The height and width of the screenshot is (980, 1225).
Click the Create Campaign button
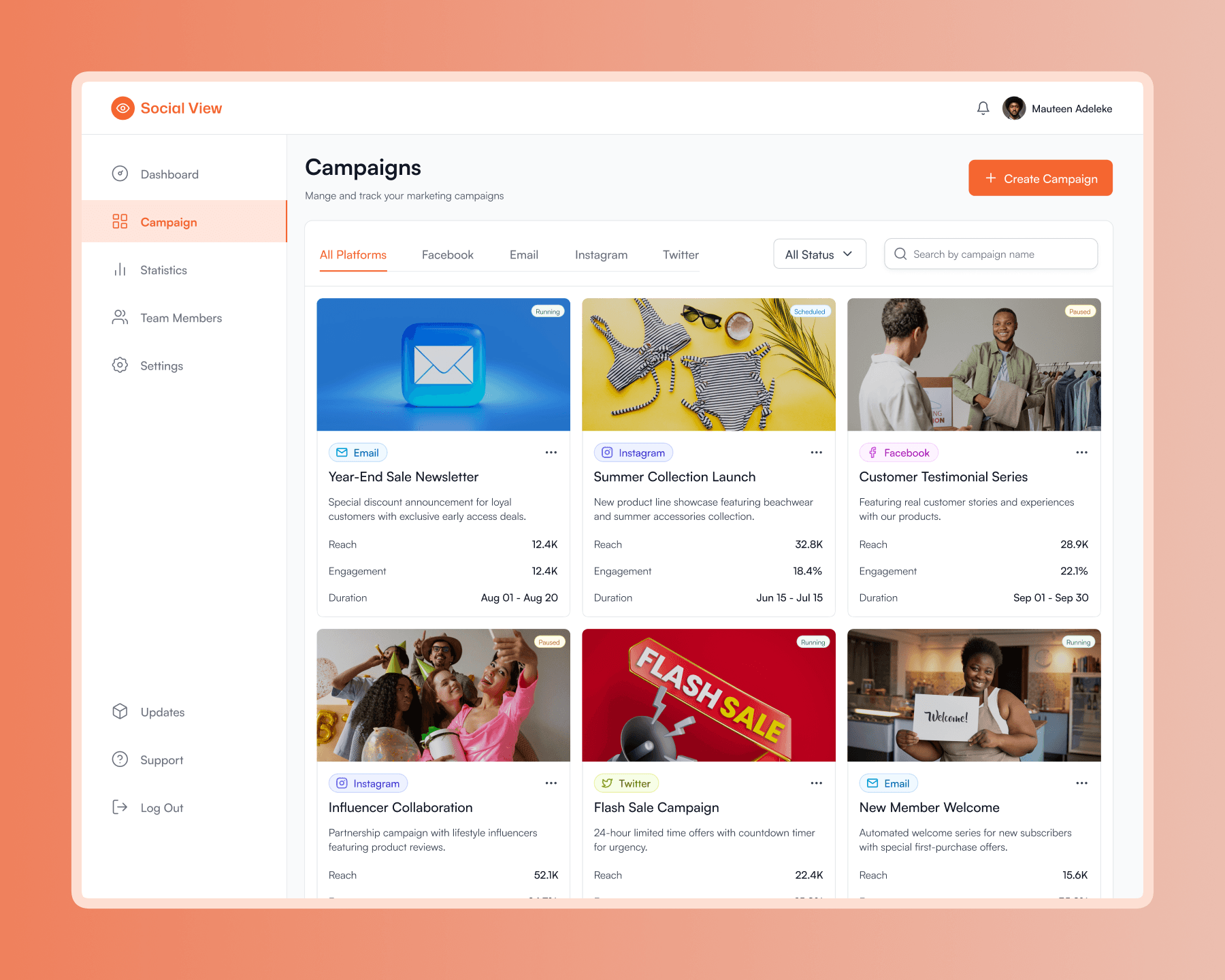pyautogui.click(x=1040, y=178)
